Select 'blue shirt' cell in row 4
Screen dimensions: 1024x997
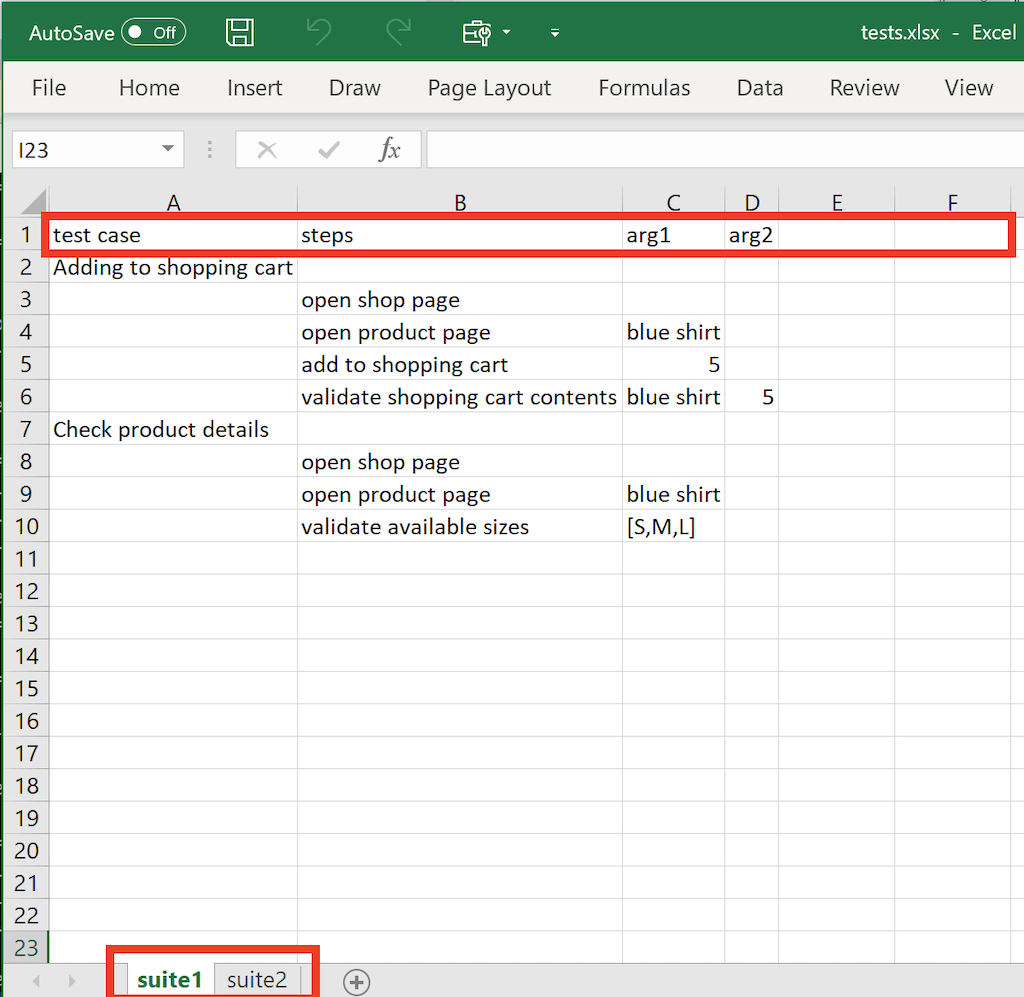click(673, 332)
